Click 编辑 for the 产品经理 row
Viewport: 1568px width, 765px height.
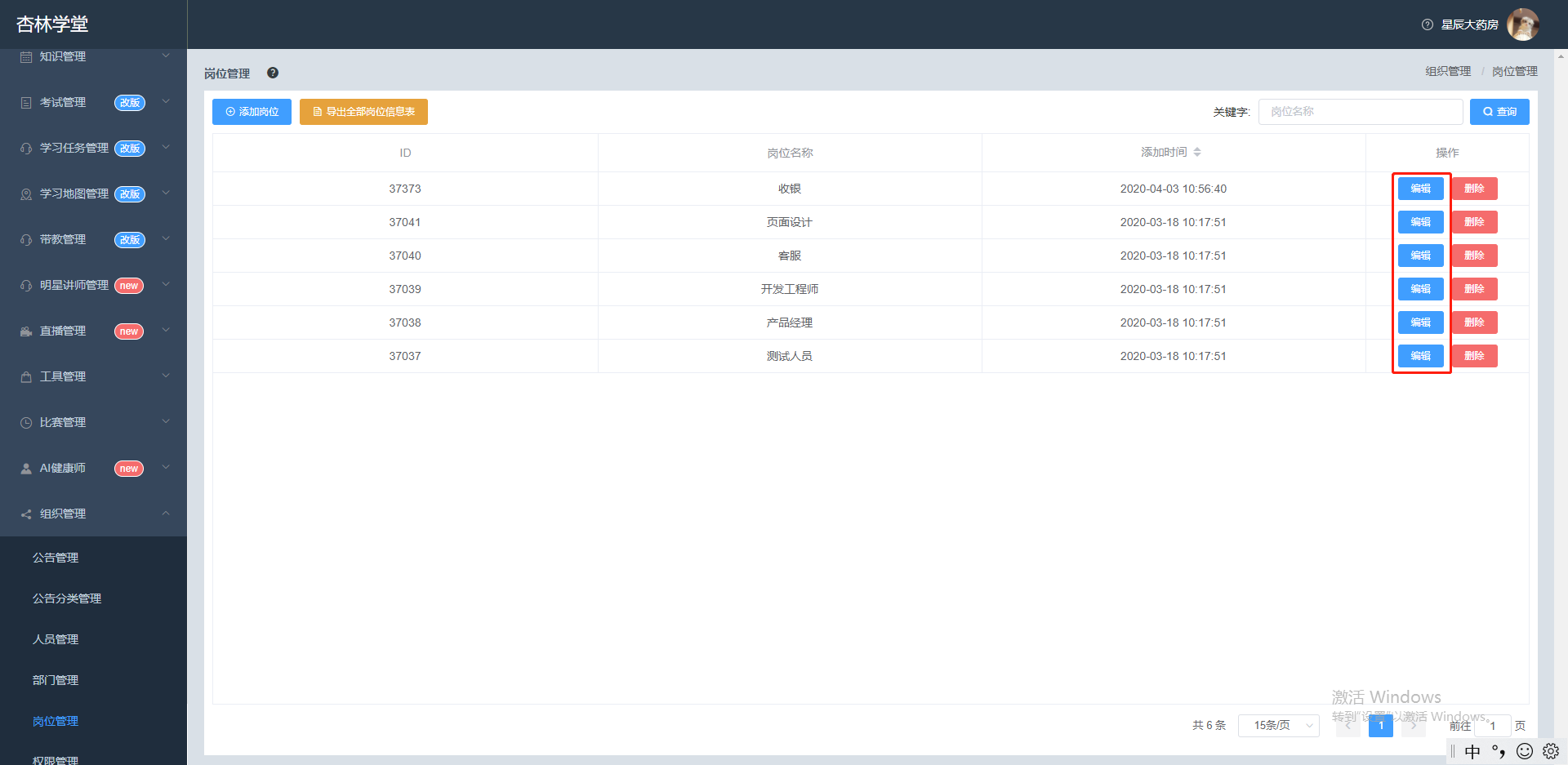tap(1421, 322)
